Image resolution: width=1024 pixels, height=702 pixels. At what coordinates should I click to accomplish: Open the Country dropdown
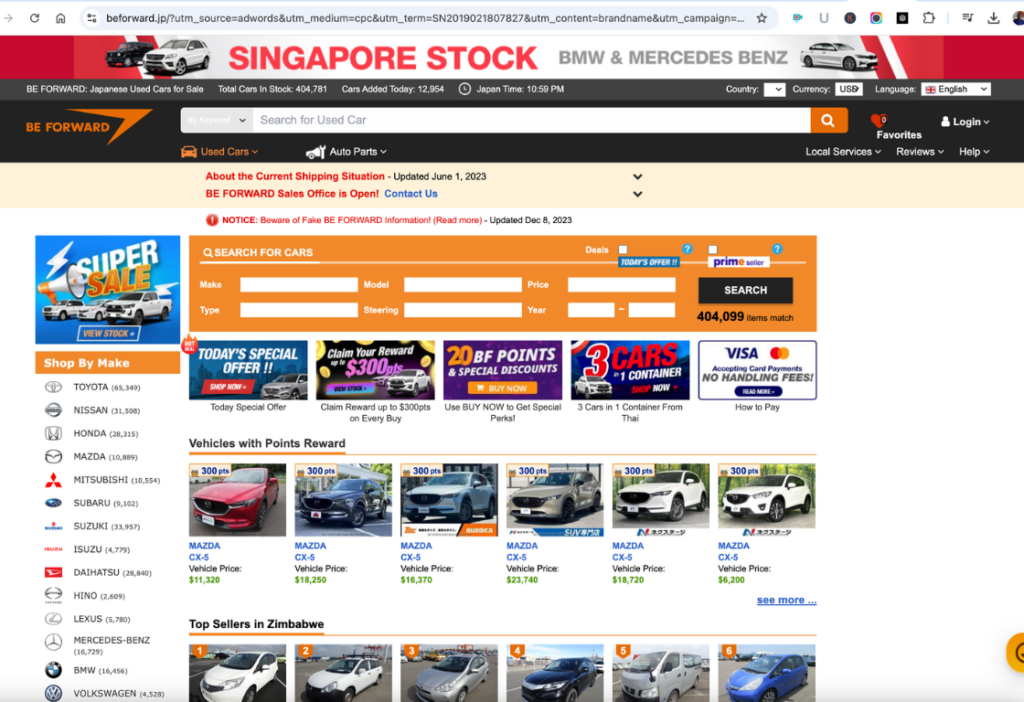tap(774, 89)
